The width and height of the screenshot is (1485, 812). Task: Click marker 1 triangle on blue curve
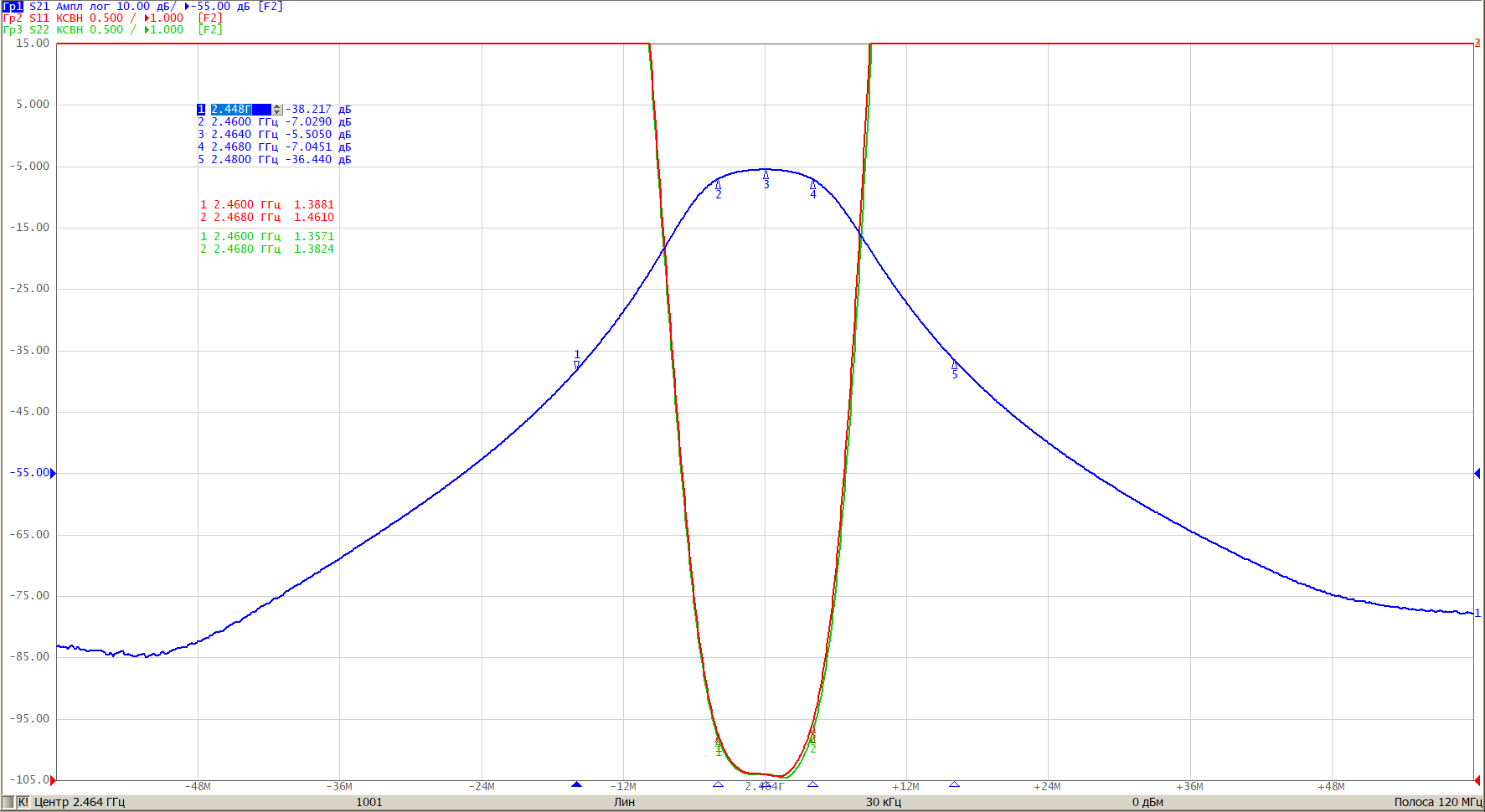[576, 360]
